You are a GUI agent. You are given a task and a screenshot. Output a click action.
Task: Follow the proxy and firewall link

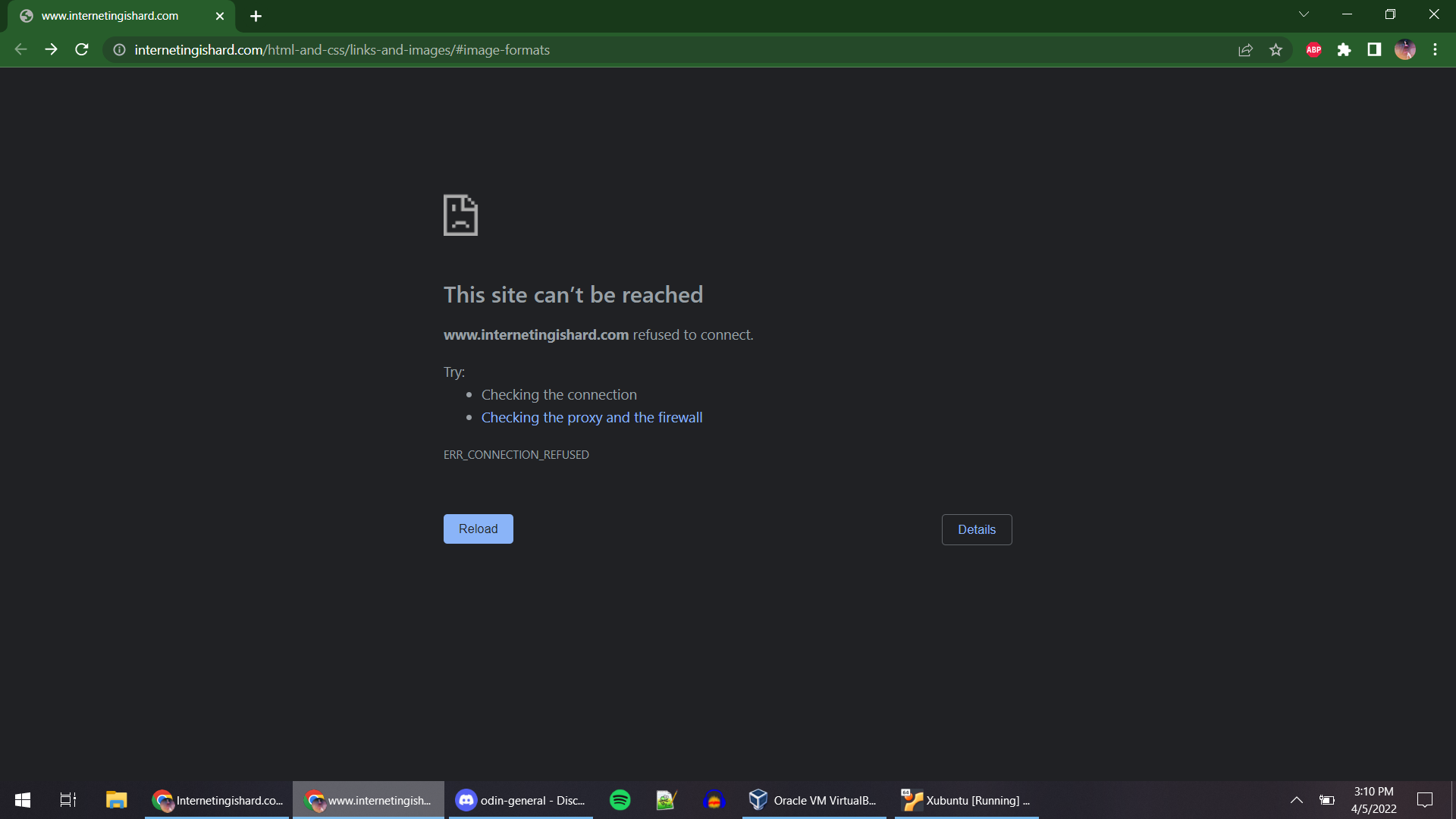coord(591,417)
